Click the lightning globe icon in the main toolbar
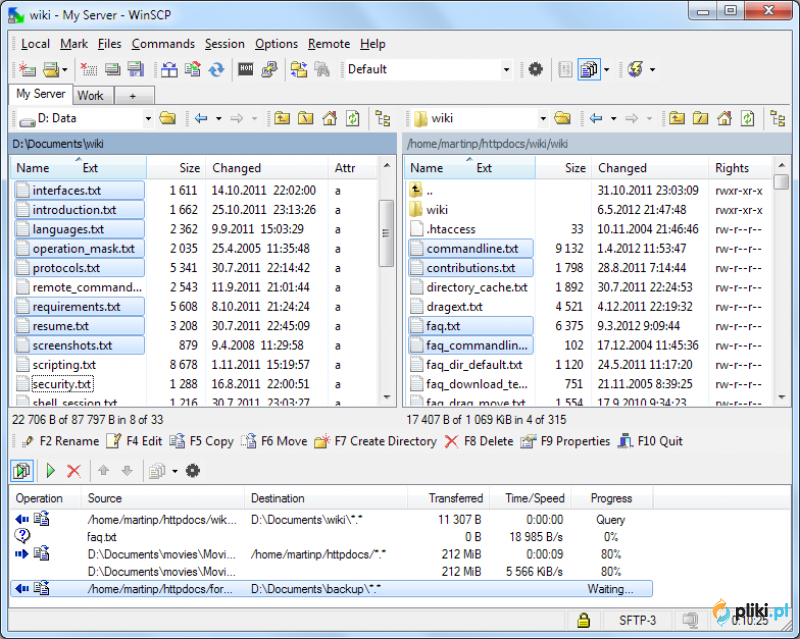Image resolution: width=800 pixels, height=639 pixels. pos(635,69)
